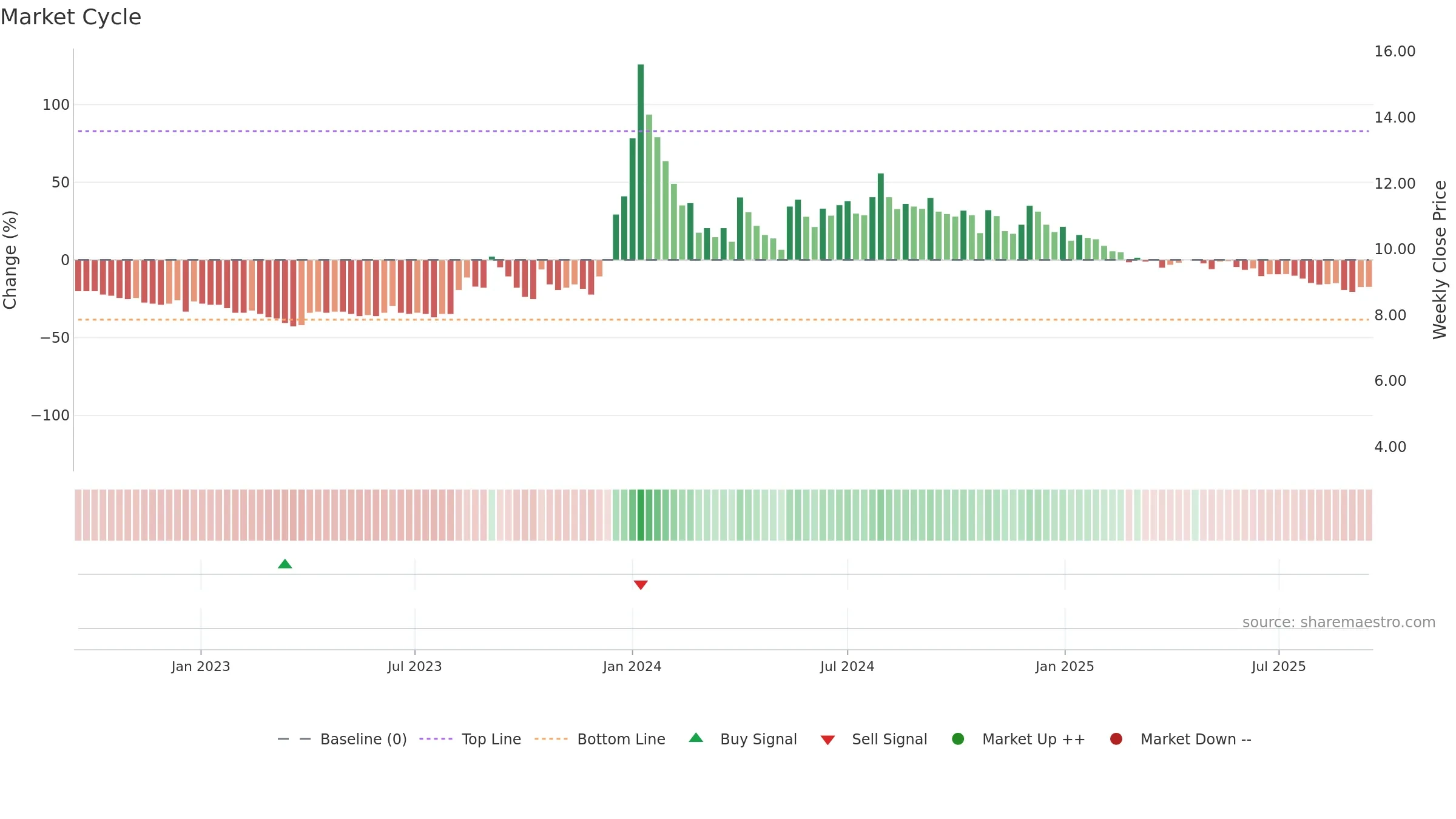The height and width of the screenshot is (819, 1456).
Task: Click the 8.00 tick on right axis
Action: pyautogui.click(x=1390, y=315)
